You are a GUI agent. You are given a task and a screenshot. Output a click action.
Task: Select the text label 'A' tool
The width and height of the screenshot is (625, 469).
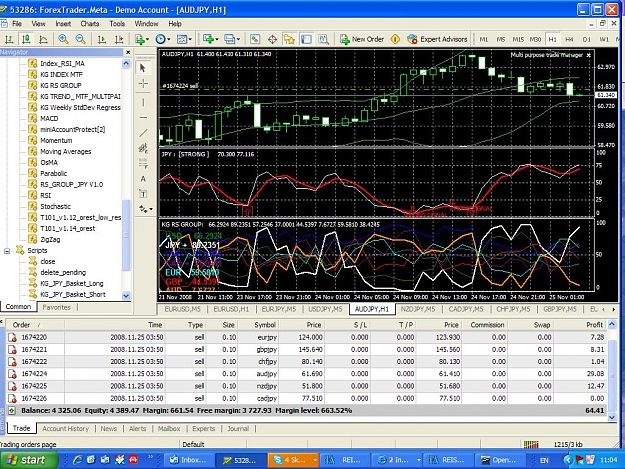tap(143, 179)
